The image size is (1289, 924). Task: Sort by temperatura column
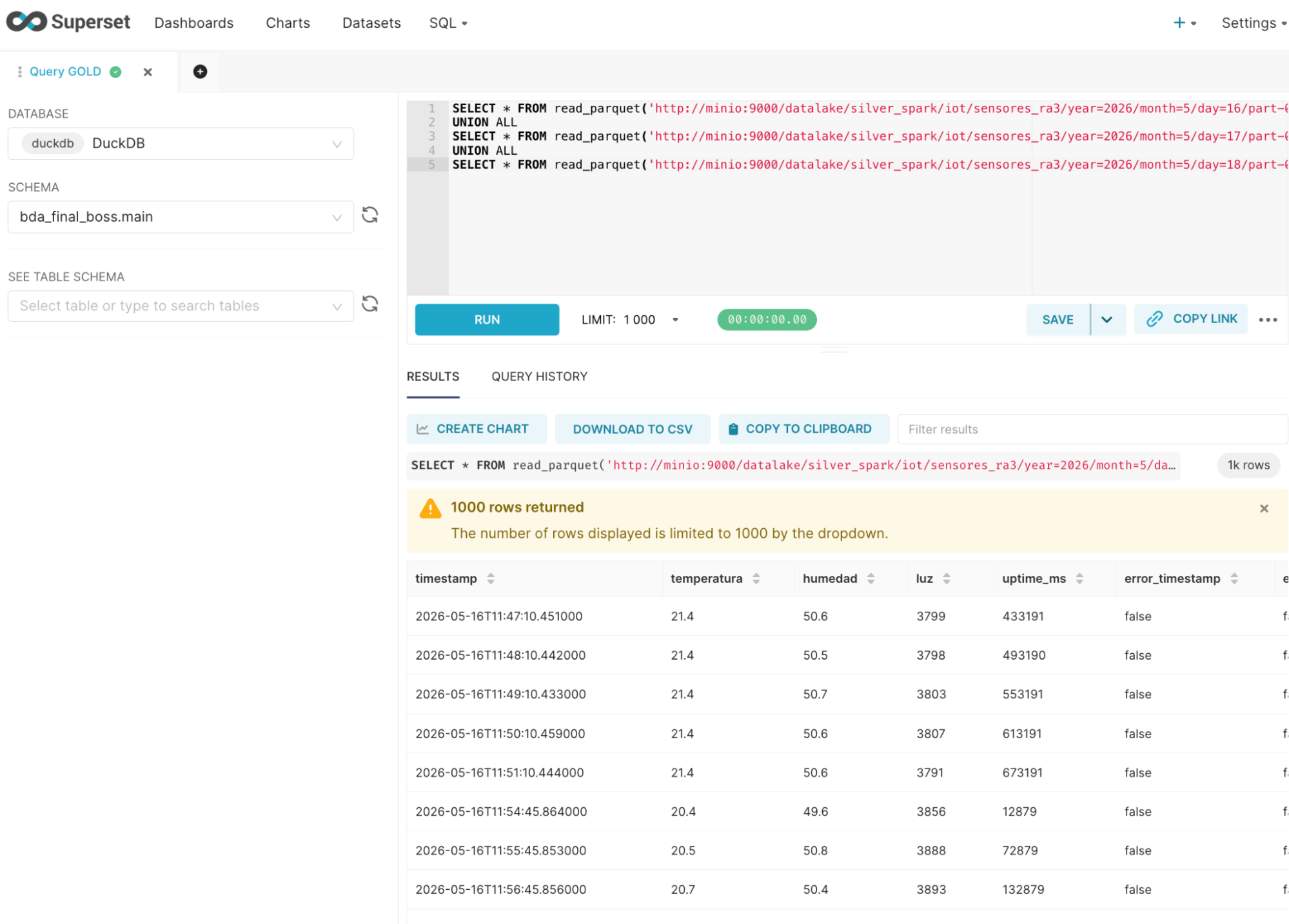(756, 579)
